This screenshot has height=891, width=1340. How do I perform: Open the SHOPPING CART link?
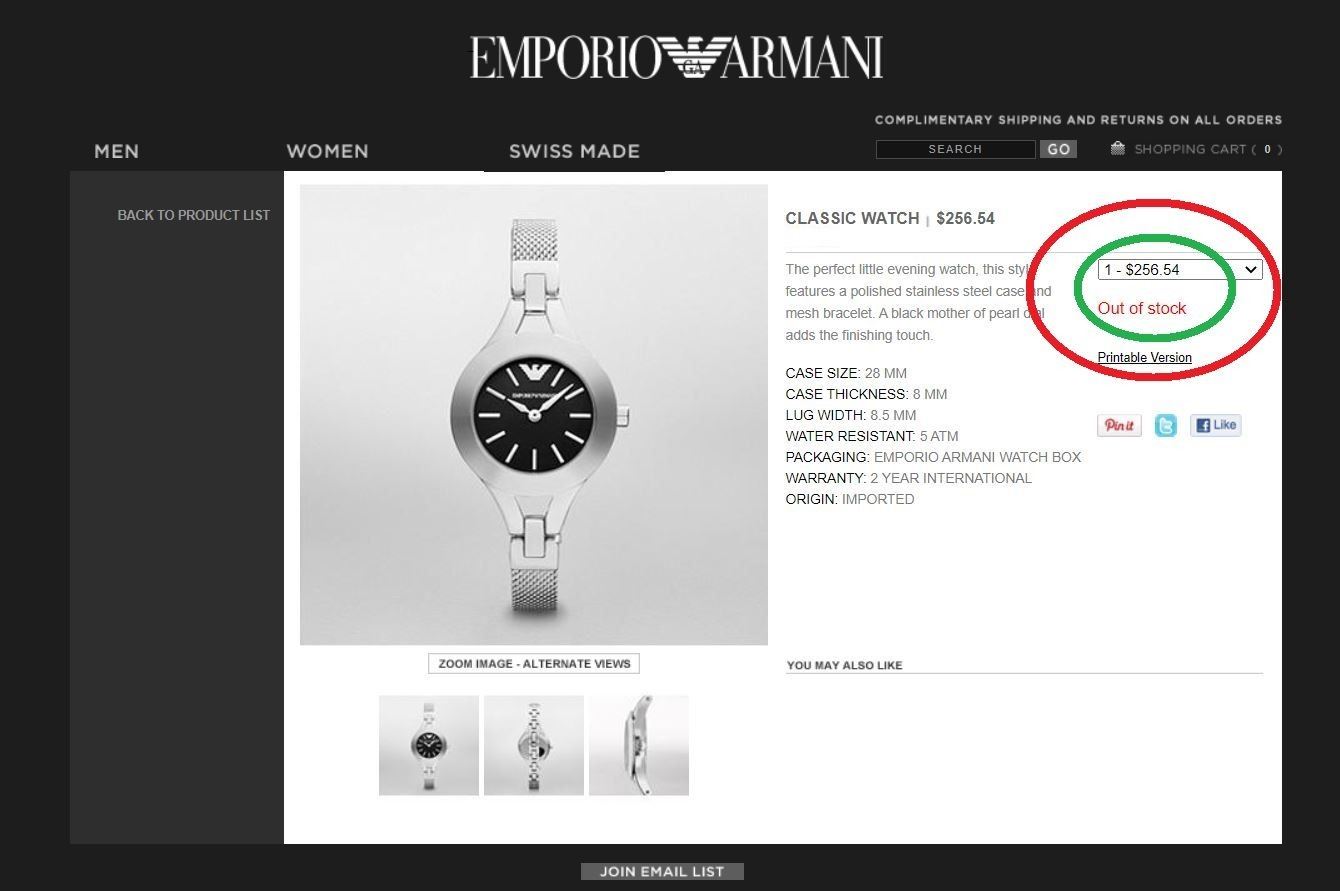pyautogui.click(x=1207, y=149)
